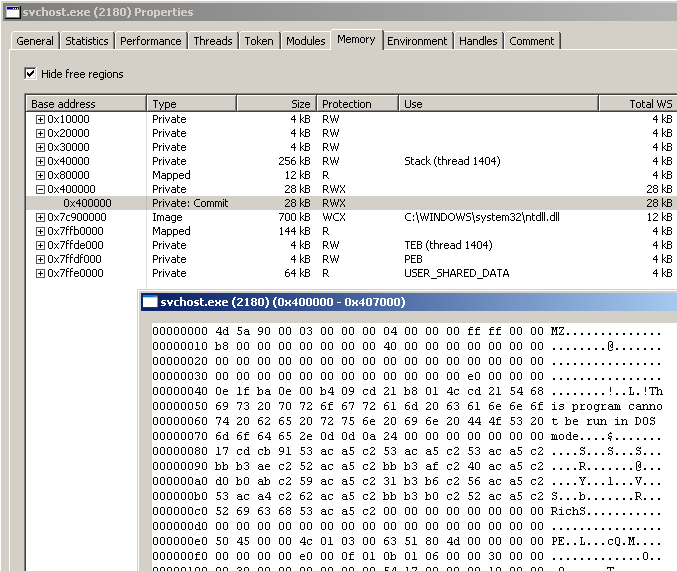Sort by the Base address column header
This screenshot has width=677, height=571.
click(x=85, y=104)
